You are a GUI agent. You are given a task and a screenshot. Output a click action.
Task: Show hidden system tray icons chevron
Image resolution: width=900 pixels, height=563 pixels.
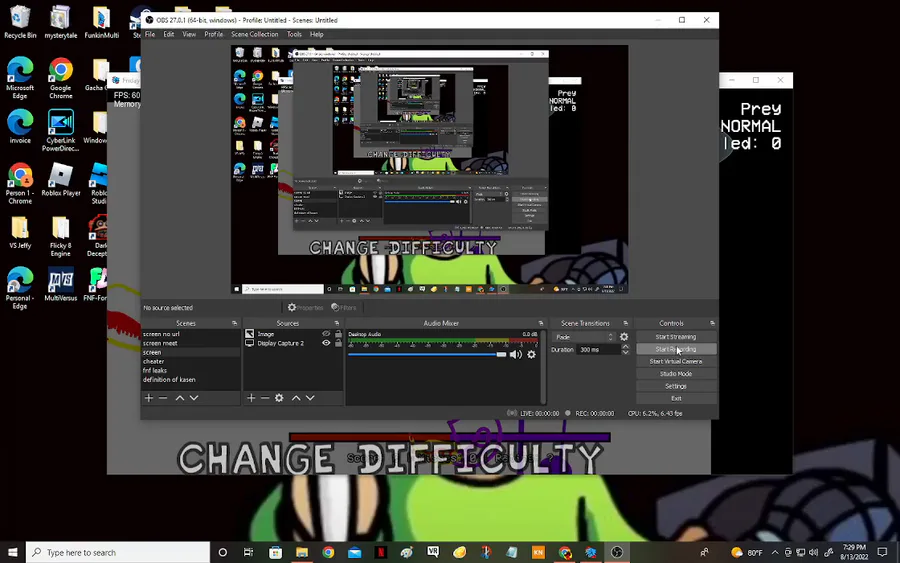[775, 552]
